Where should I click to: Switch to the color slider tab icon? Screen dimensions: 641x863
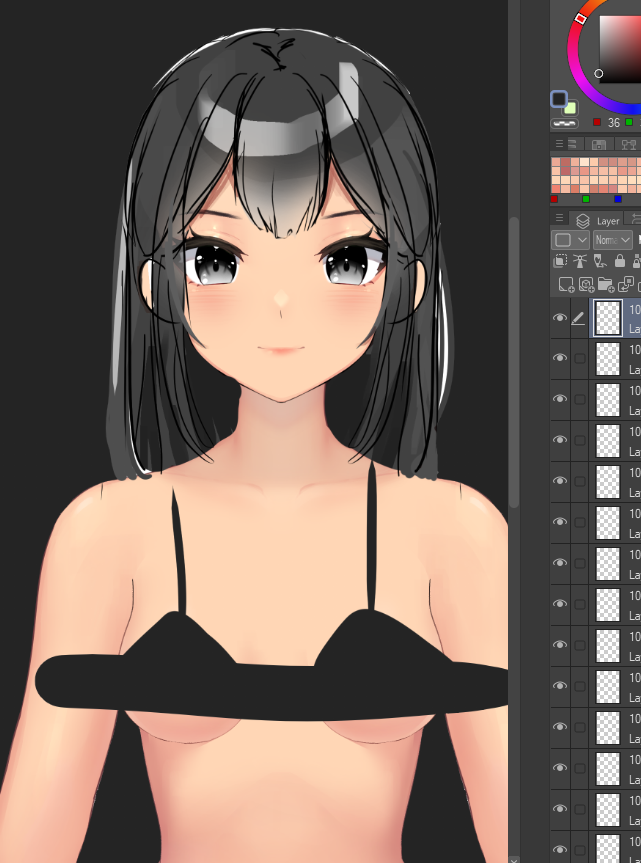tap(572, 144)
